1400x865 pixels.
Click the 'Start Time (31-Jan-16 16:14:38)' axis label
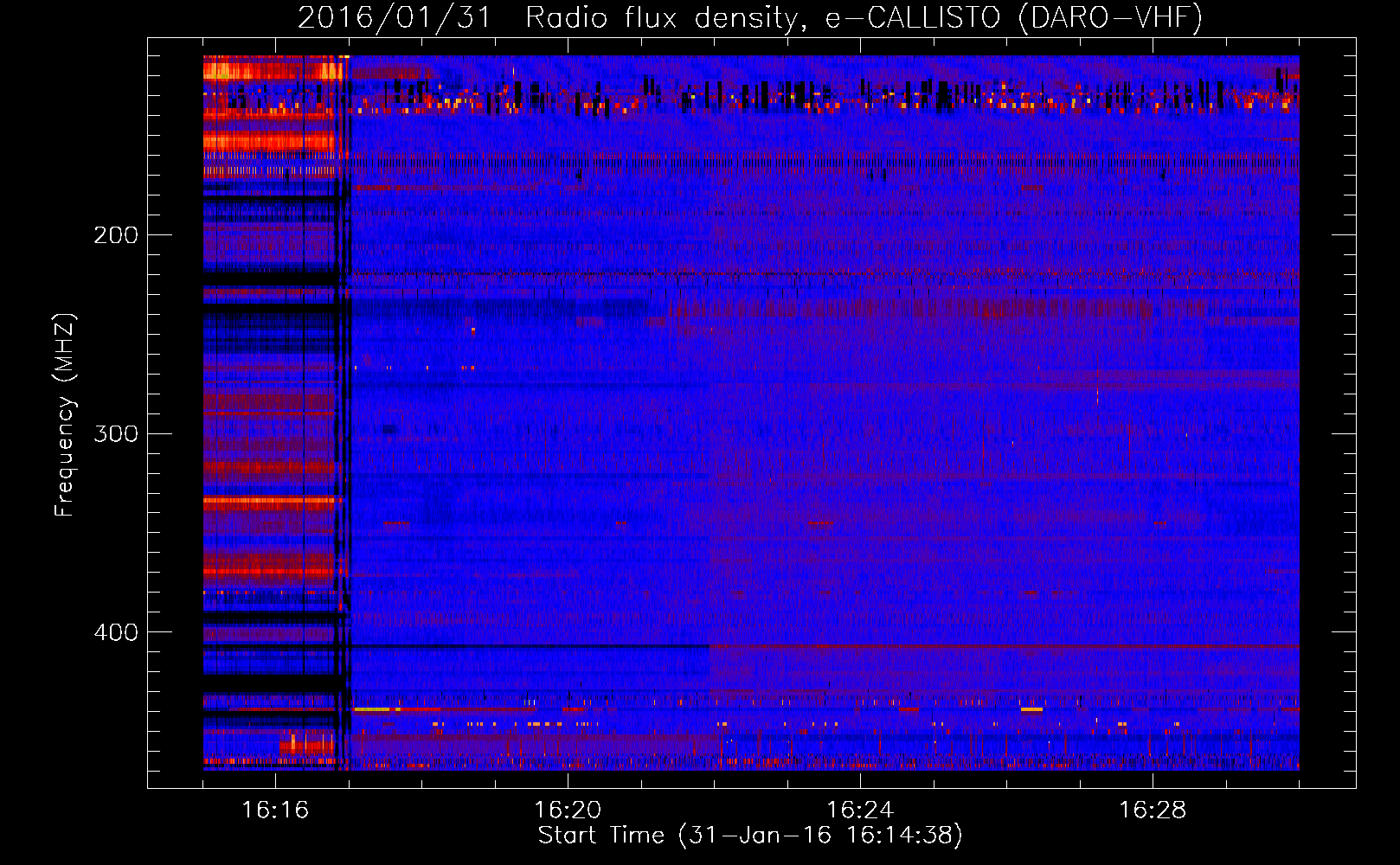point(750,836)
